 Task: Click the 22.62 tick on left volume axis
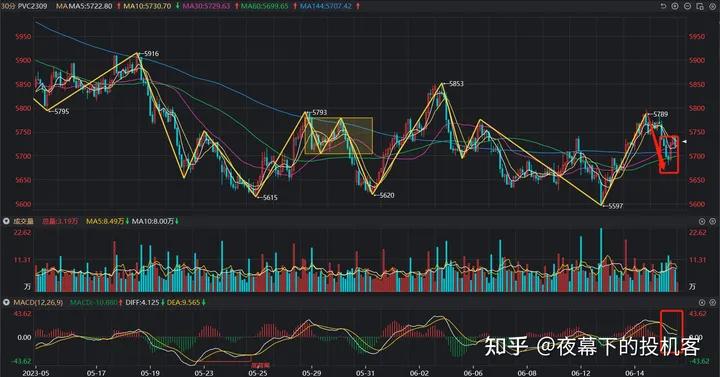pos(22,232)
